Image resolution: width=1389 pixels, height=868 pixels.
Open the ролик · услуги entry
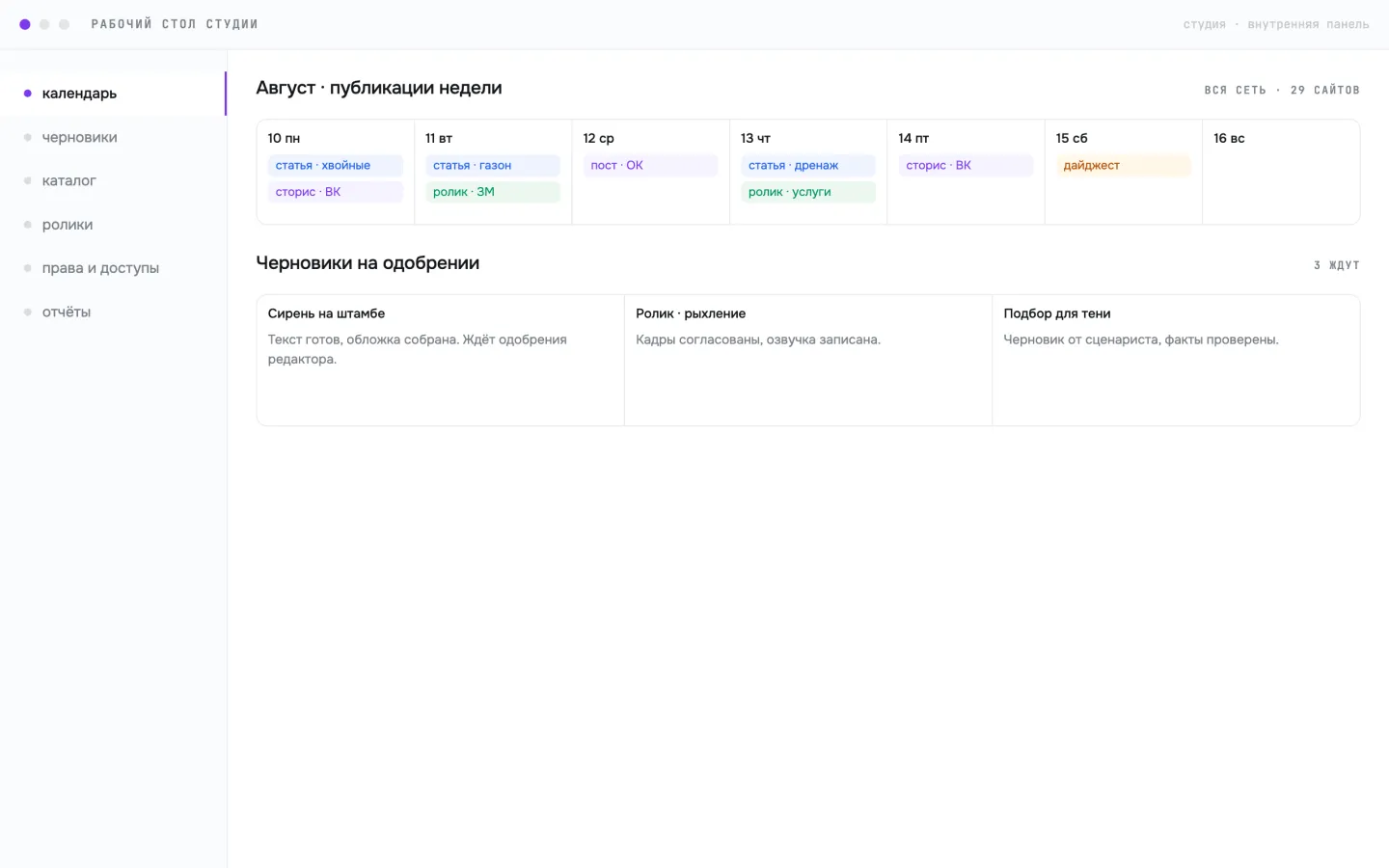coord(808,192)
